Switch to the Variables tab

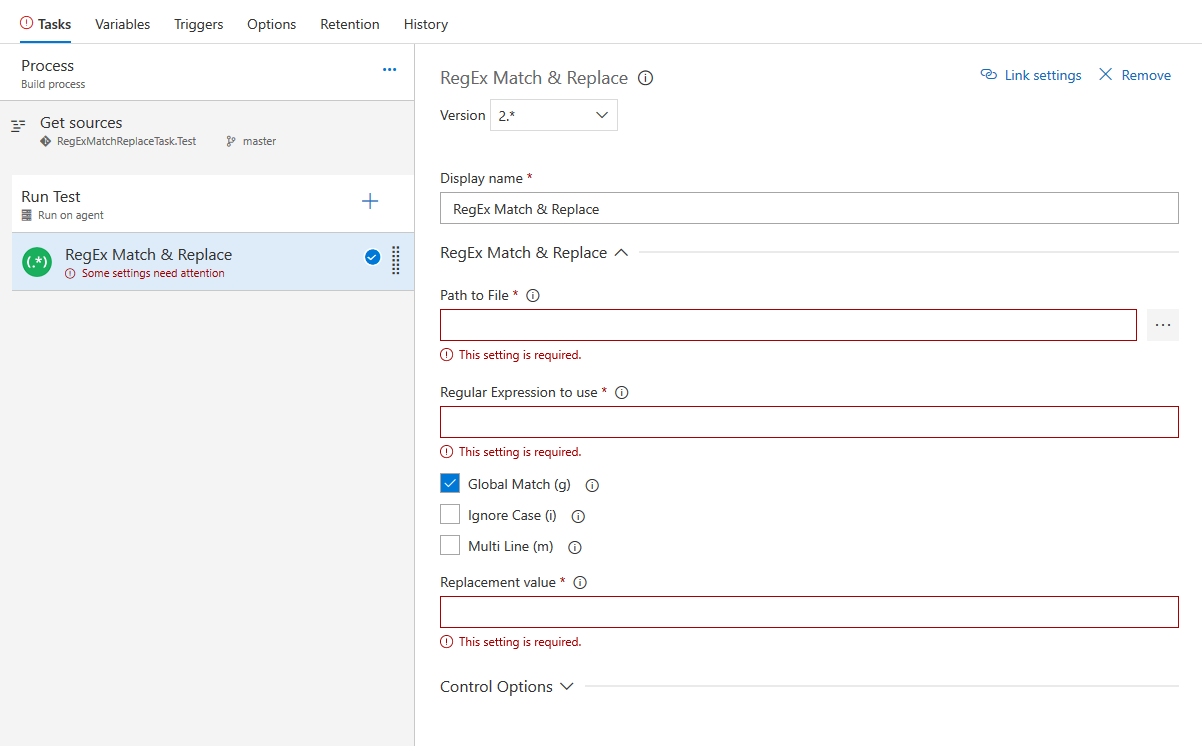tap(123, 24)
